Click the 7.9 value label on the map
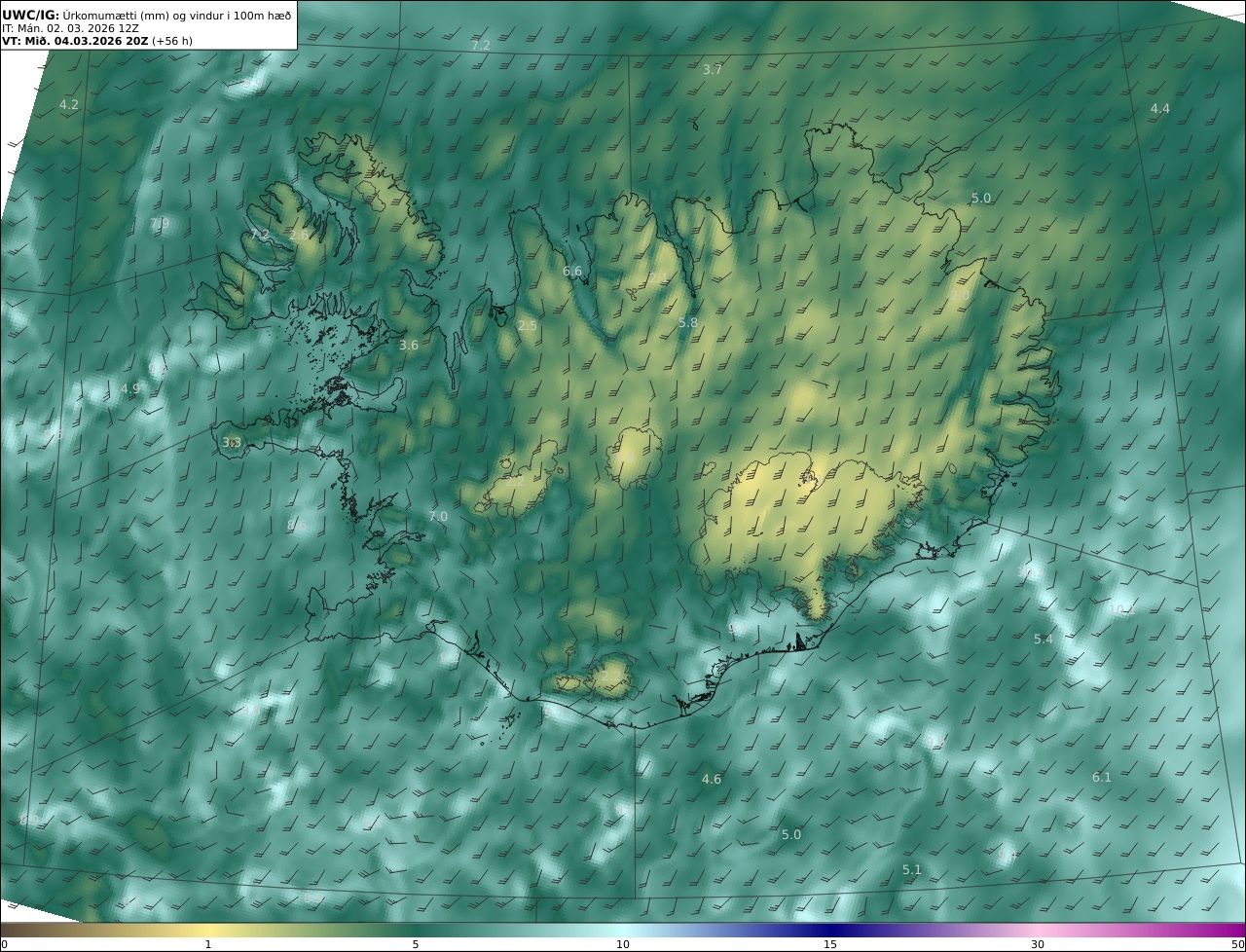1246x952 pixels. (x=160, y=224)
